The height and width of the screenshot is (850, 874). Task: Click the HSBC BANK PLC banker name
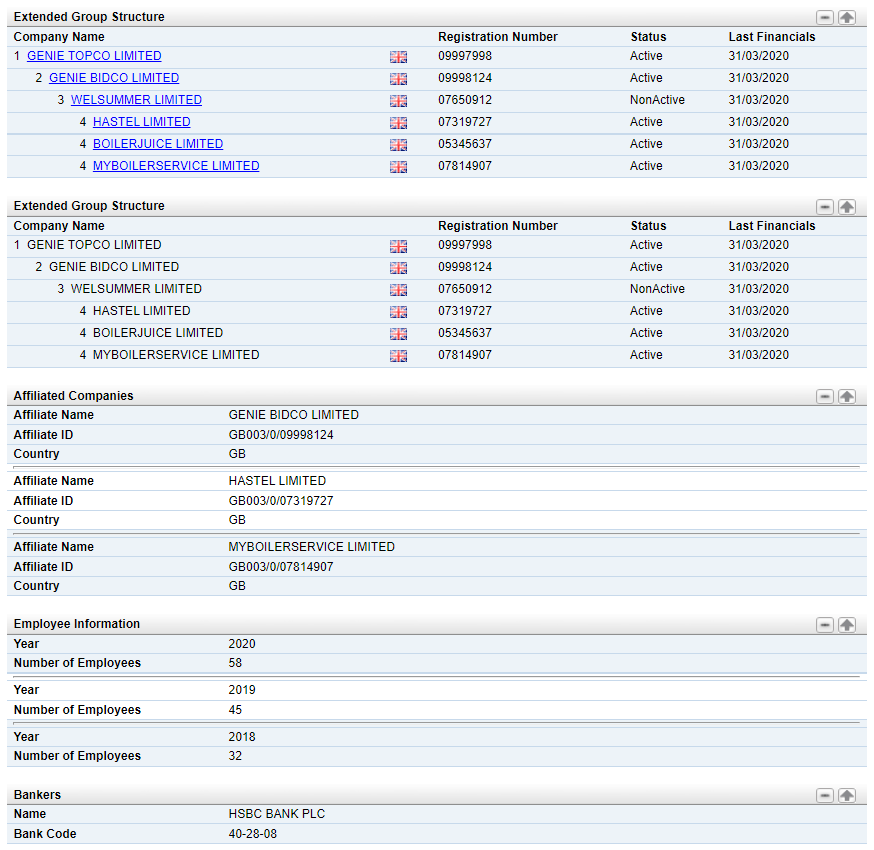click(x=276, y=814)
